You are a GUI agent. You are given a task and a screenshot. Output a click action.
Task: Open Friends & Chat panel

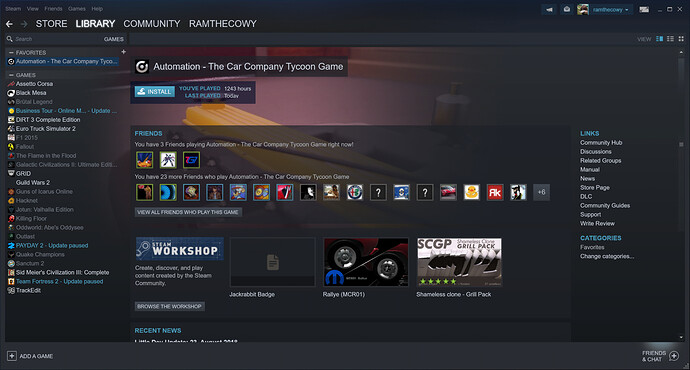pyautogui.click(x=660, y=356)
